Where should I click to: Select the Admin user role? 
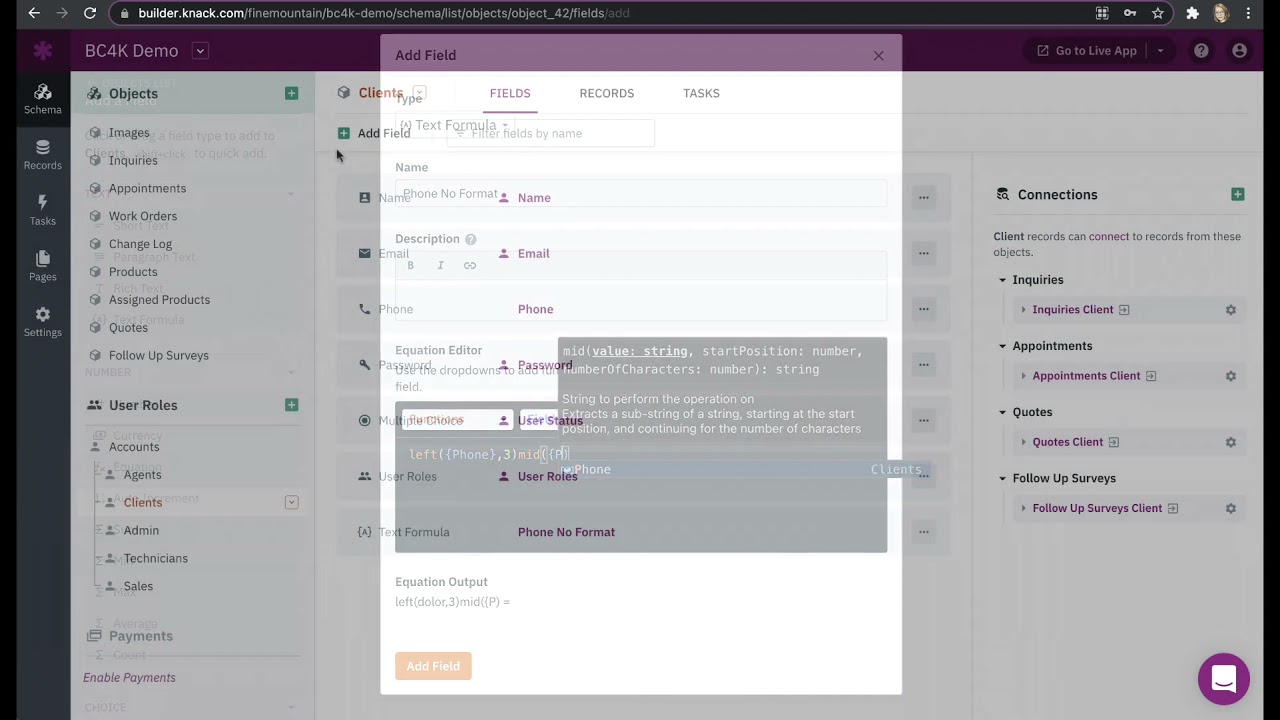click(x=141, y=530)
